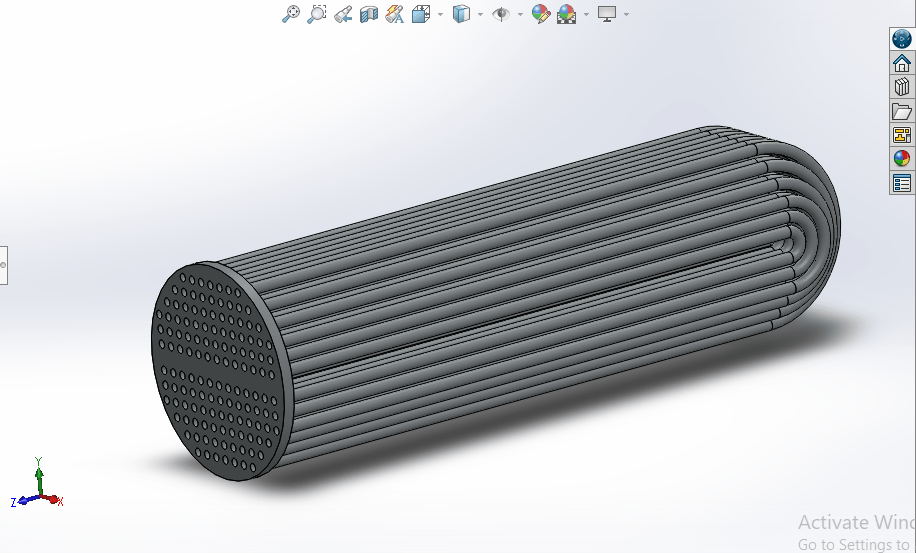Viewport: 916px width, 553px height.
Task: Click the left panel expand handle
Action: tap(3, 265)
